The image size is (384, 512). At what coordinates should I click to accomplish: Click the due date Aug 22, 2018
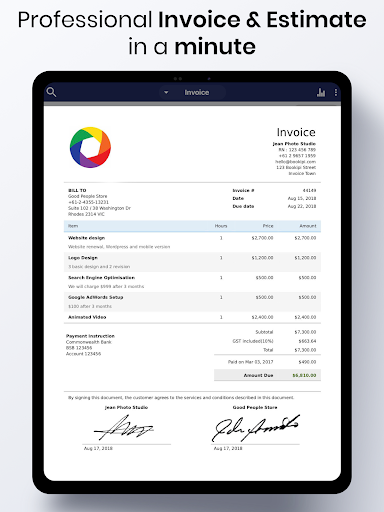coord(302,206)
